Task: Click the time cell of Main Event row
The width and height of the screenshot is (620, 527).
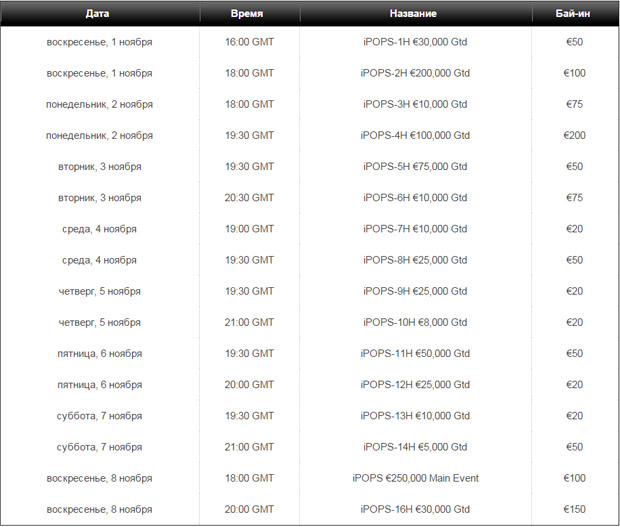Action: click(250, 478)
